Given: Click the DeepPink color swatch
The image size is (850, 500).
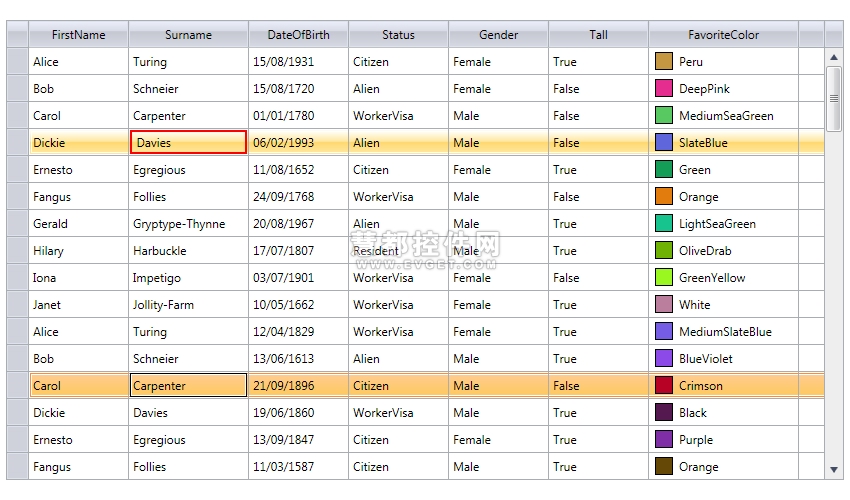Looking at the screenshot, I should click(x=664, y=88).
